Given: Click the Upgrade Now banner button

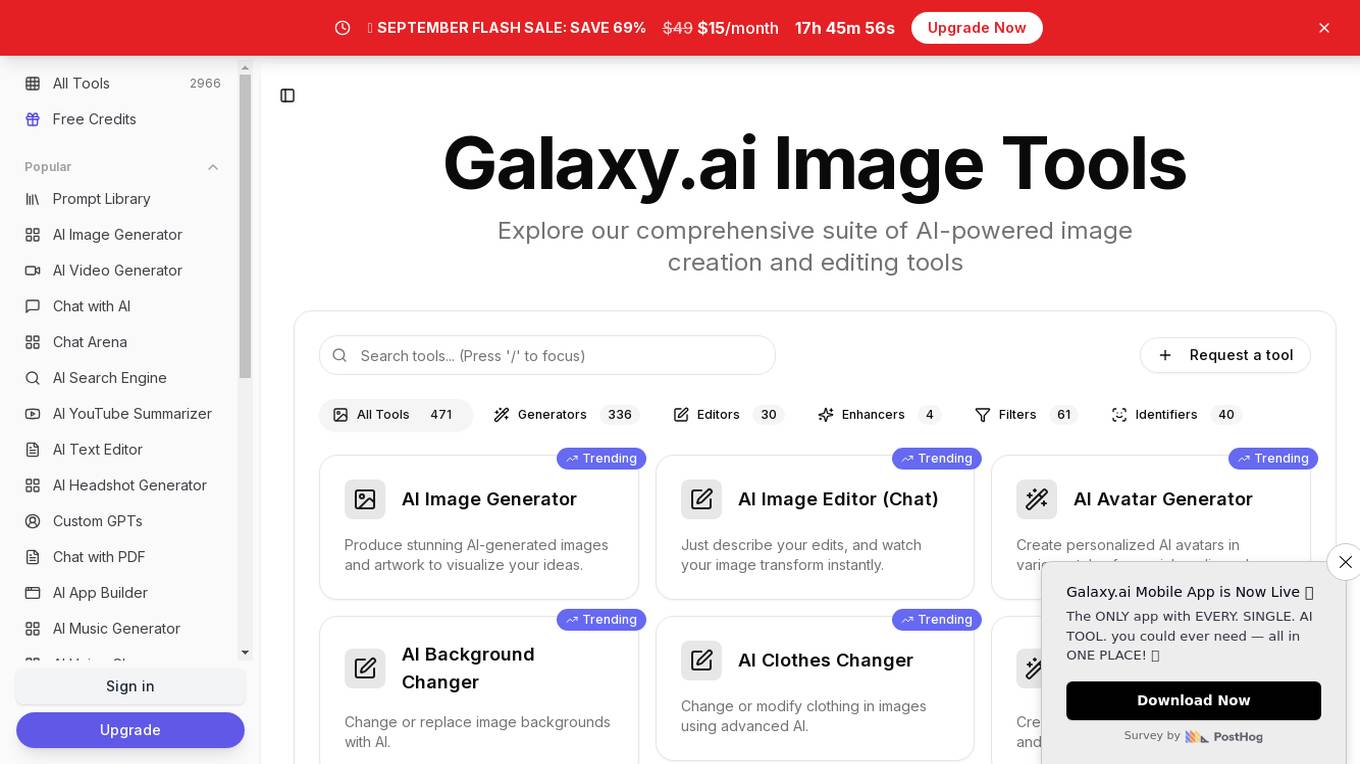Looking at the screenshot, I should pos(977,28).
